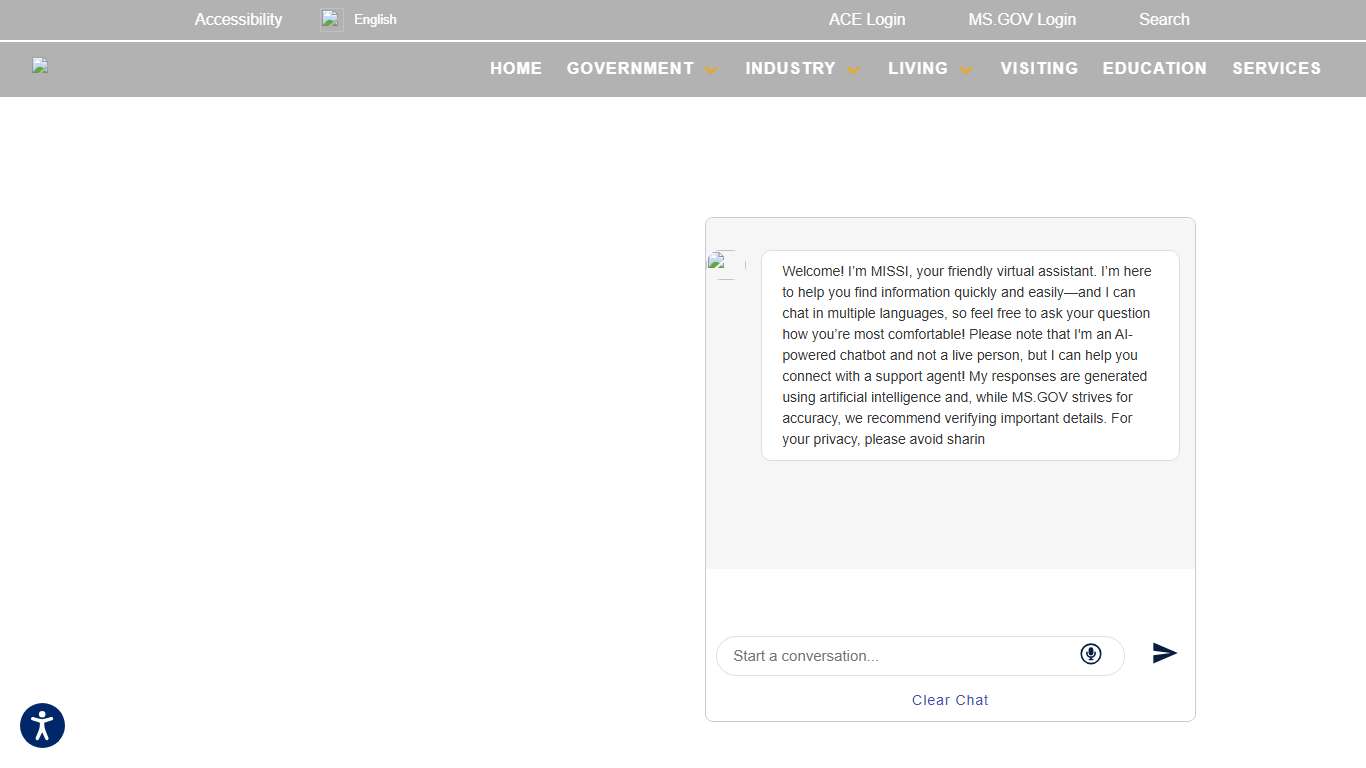Viewport: 1366px width, 768px height.
Task: Navigate to the Education section
Action: tap(1154, 68)
